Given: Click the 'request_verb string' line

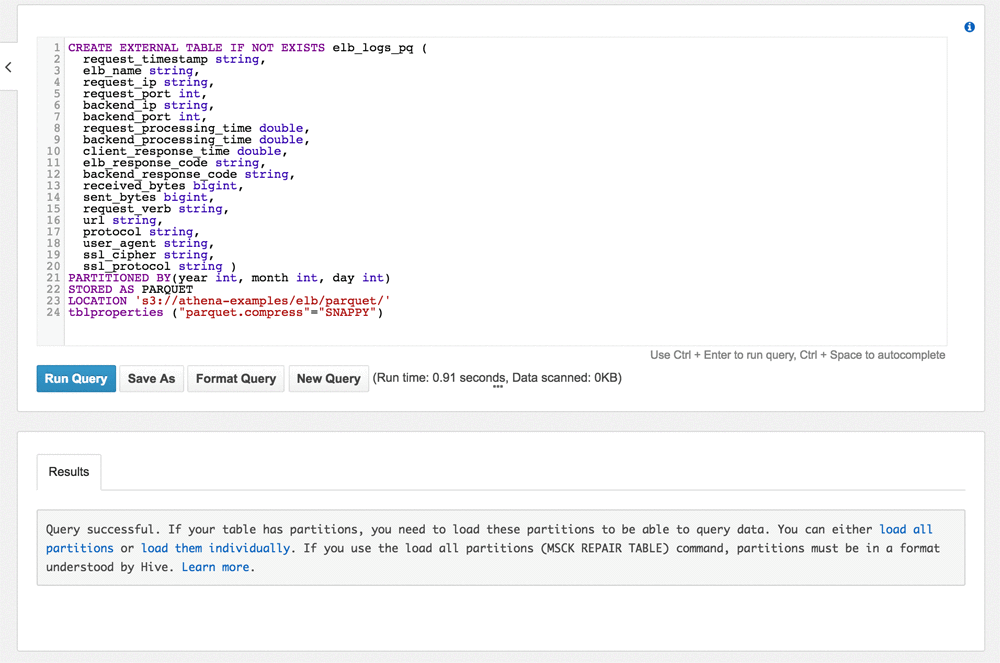Looking at the screenshot, I should tap(156, 208).
